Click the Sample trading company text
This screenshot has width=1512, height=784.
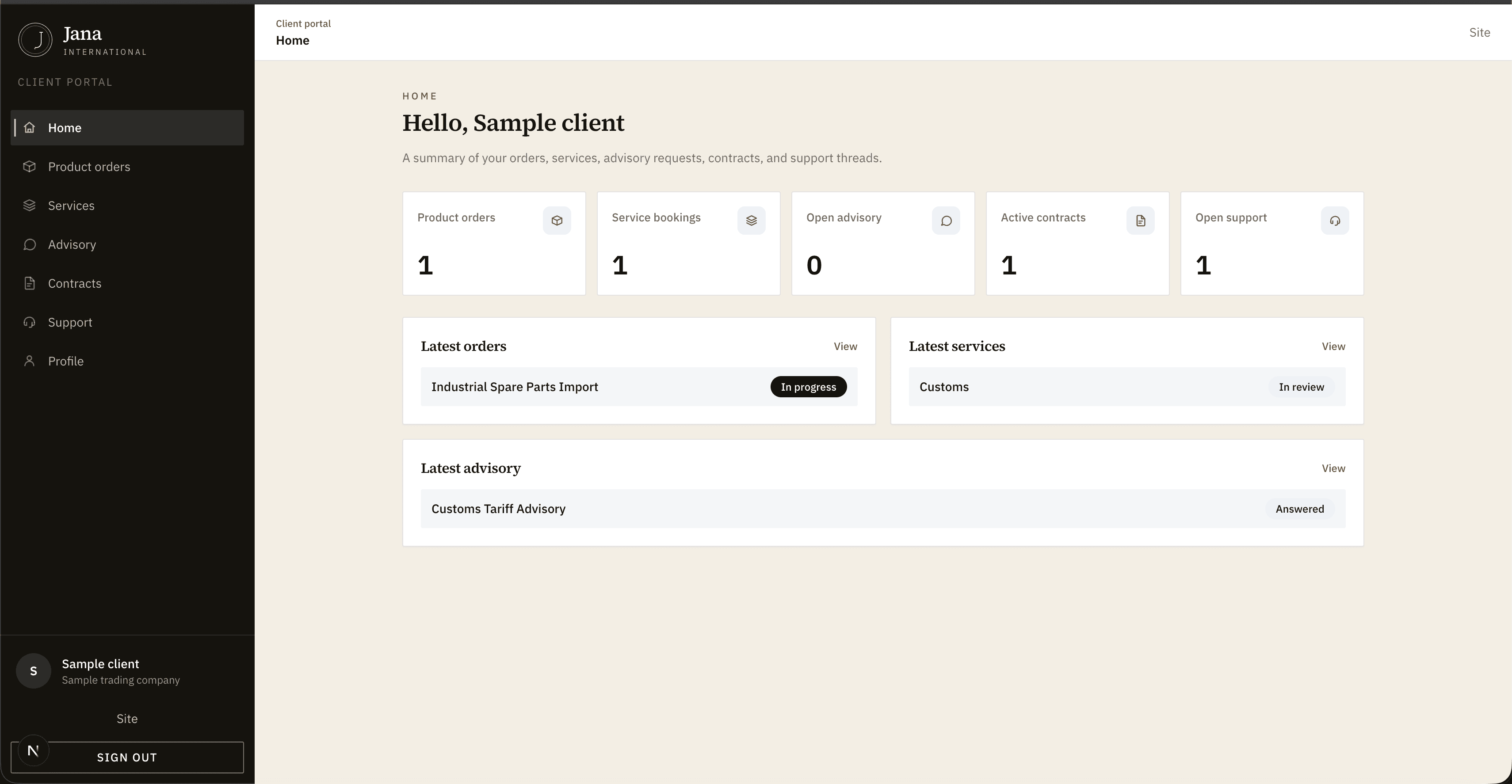point(121,680)
